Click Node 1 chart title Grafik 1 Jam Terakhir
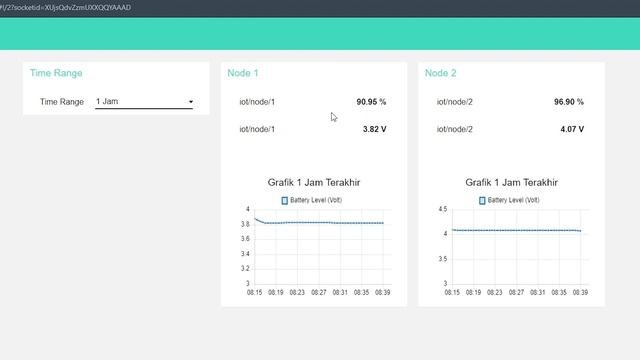 click(314, 182)
